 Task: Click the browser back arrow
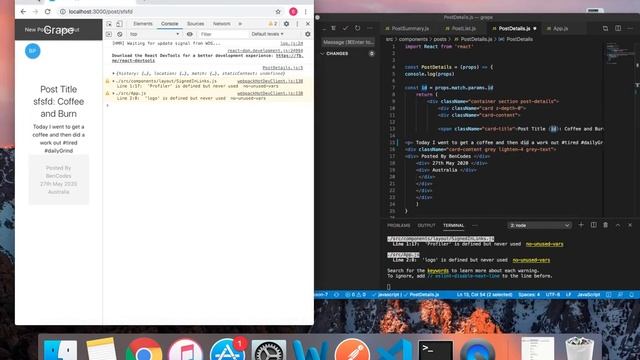(23, 12)
